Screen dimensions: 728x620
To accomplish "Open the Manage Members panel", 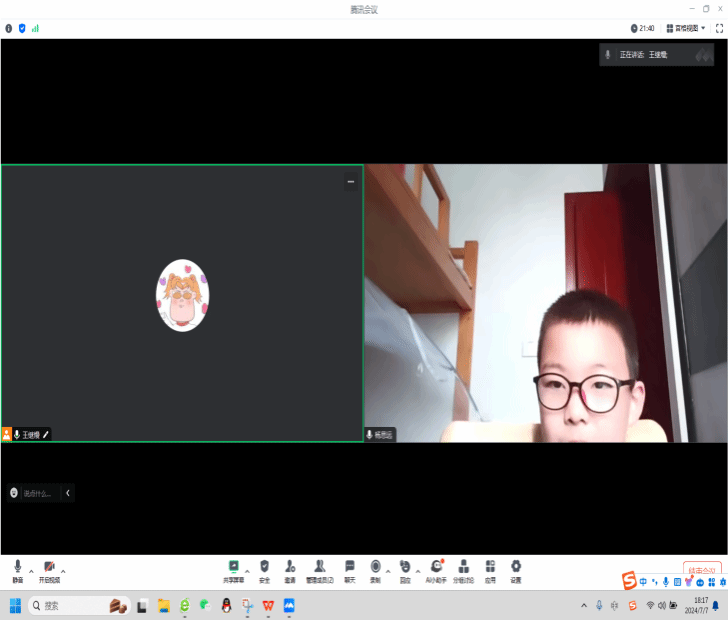I will tap(320, 569).
